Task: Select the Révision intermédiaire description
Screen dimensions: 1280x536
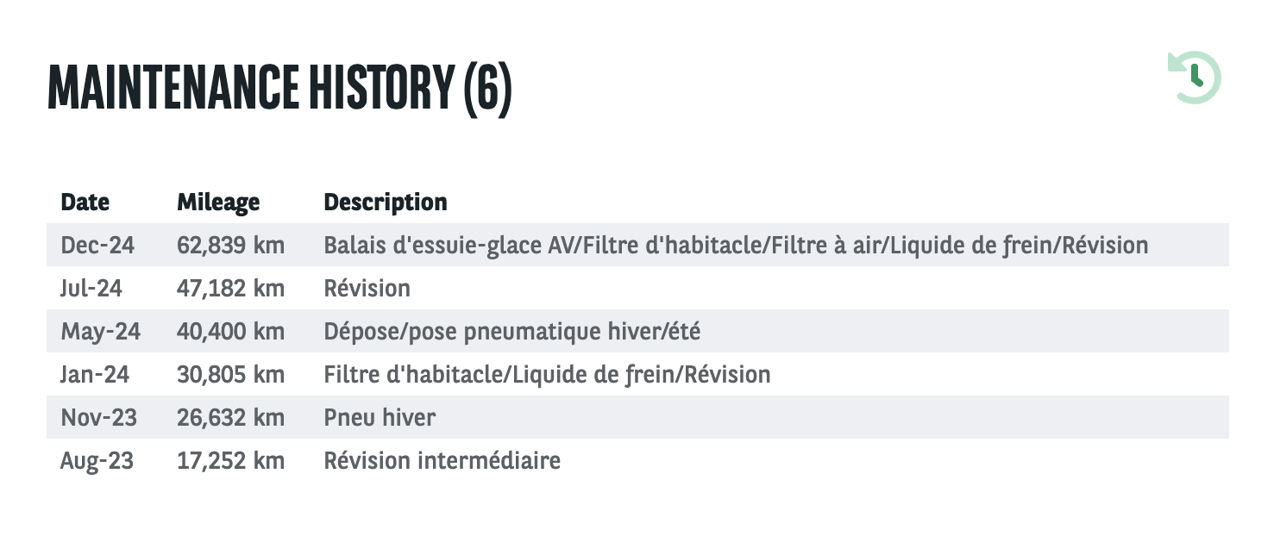Action: coord(442,460)
